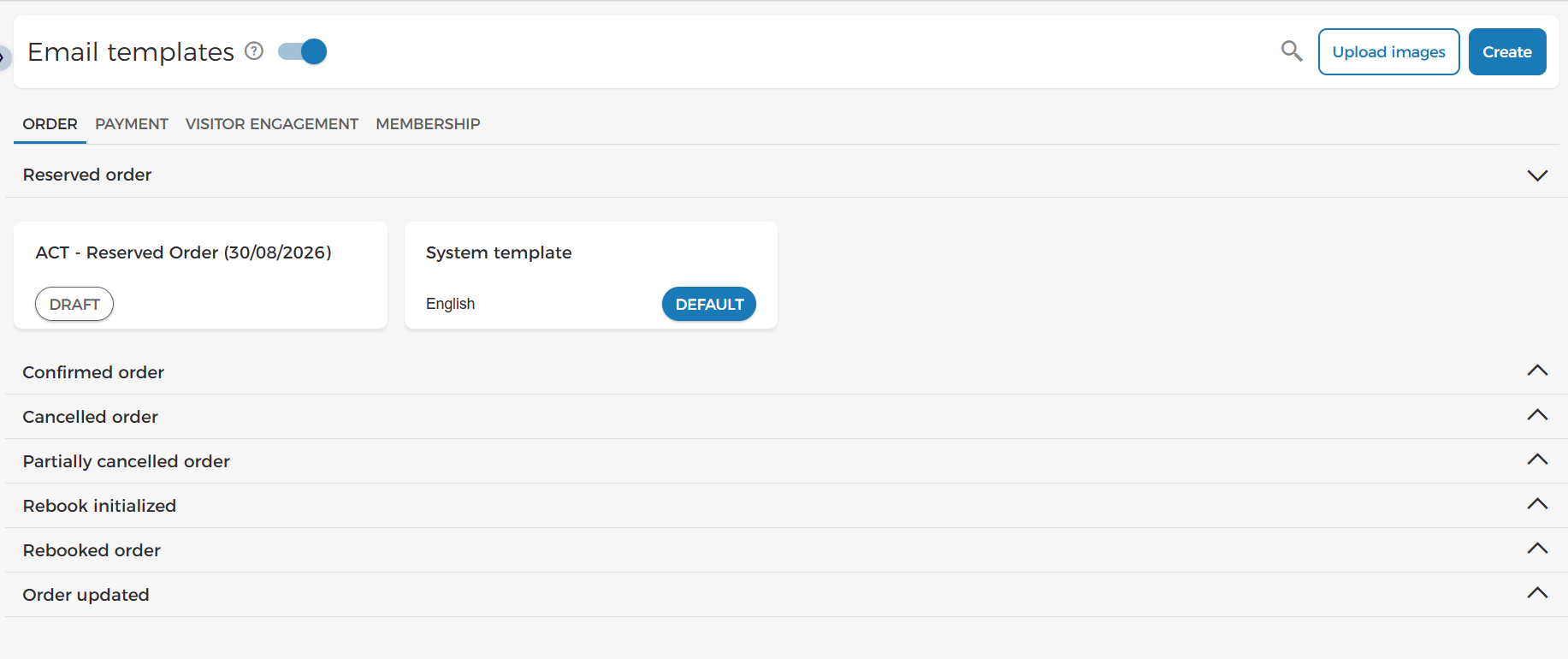Click the Create button
1568x659 pixels.
click(x=1507, y=52)
